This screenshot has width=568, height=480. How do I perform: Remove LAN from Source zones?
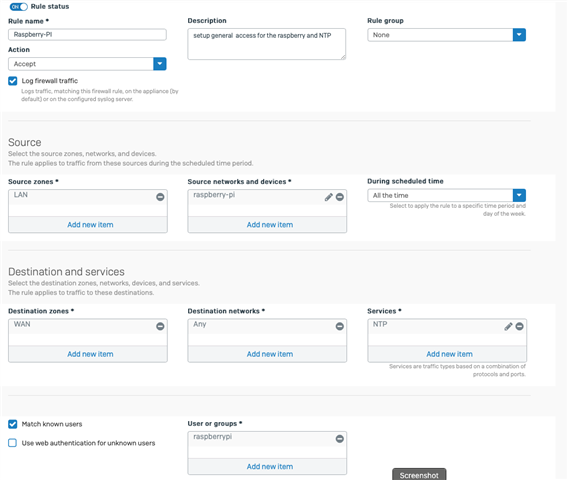[x=160, y=197]
